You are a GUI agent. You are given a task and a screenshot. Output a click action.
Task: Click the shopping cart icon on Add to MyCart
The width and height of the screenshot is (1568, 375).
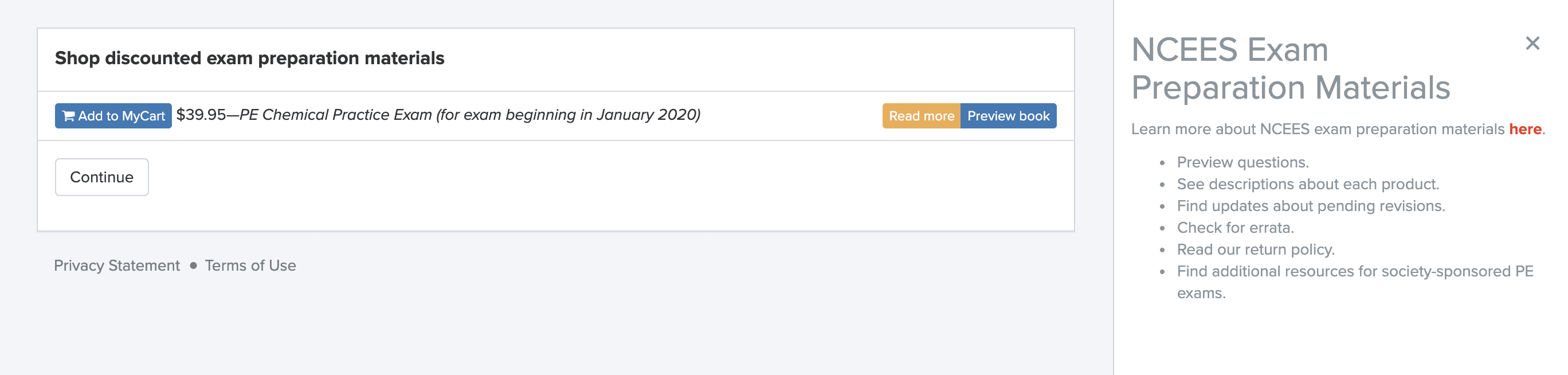pos(69,116)
